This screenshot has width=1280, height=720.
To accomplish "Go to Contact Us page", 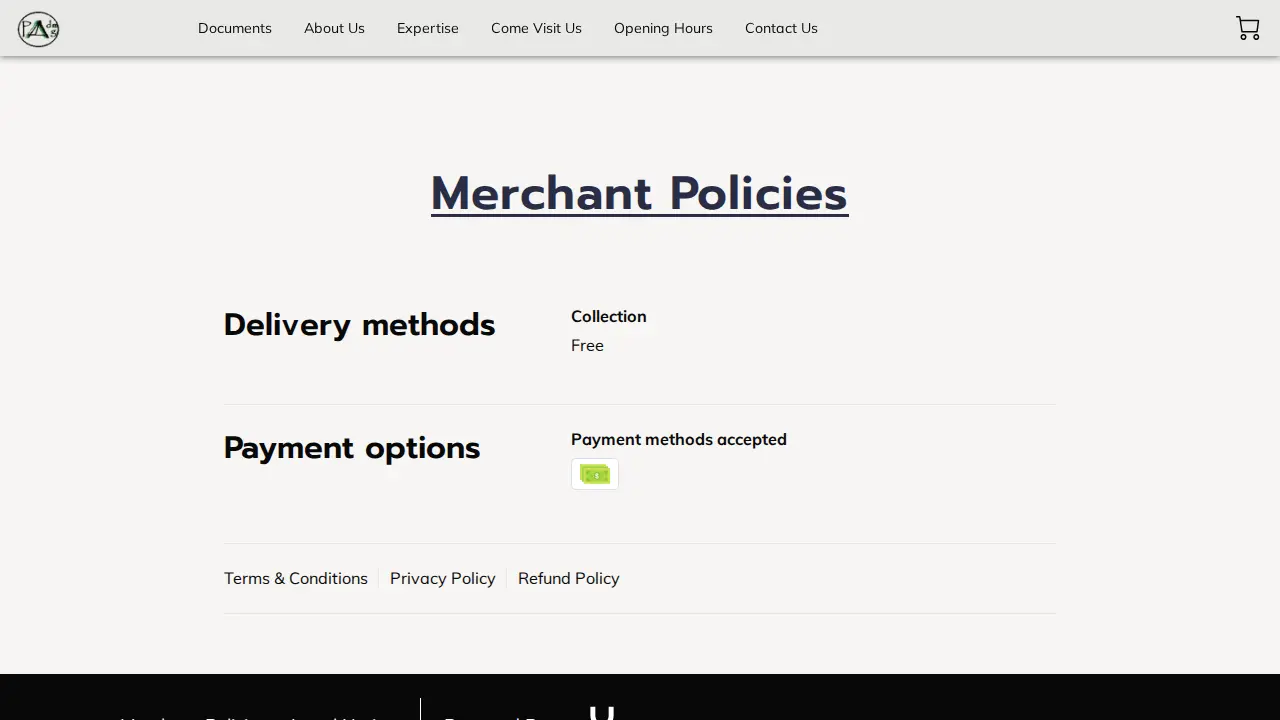I will pos(781,28).
